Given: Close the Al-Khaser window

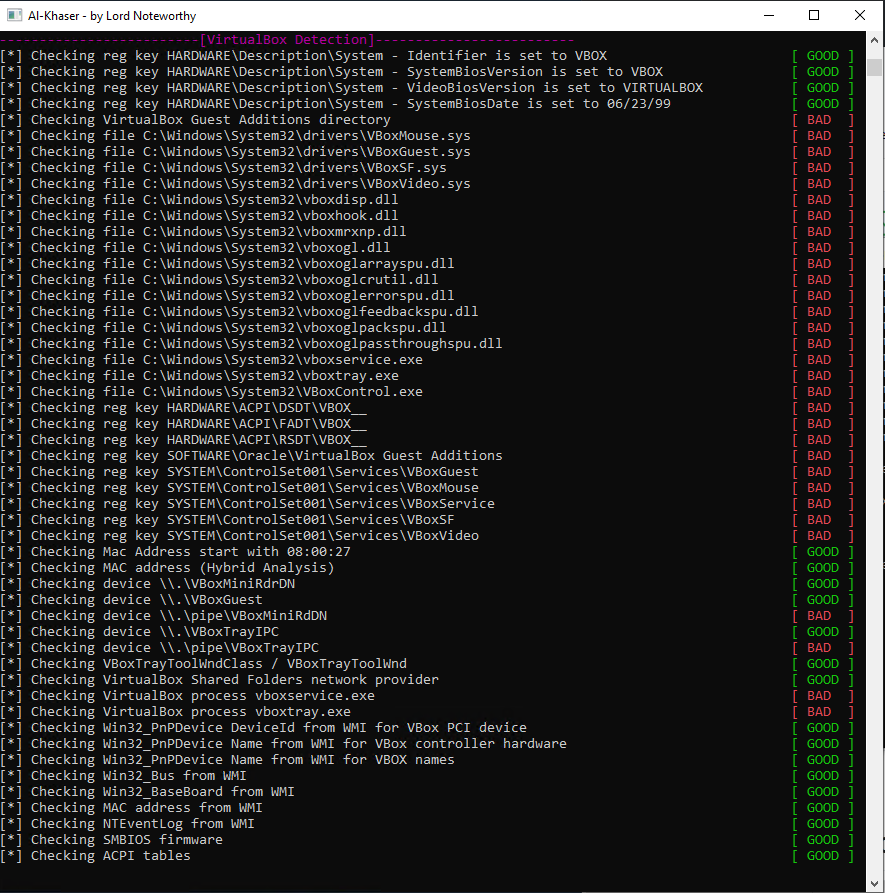Looking at the screenshot, I should 860,15.
